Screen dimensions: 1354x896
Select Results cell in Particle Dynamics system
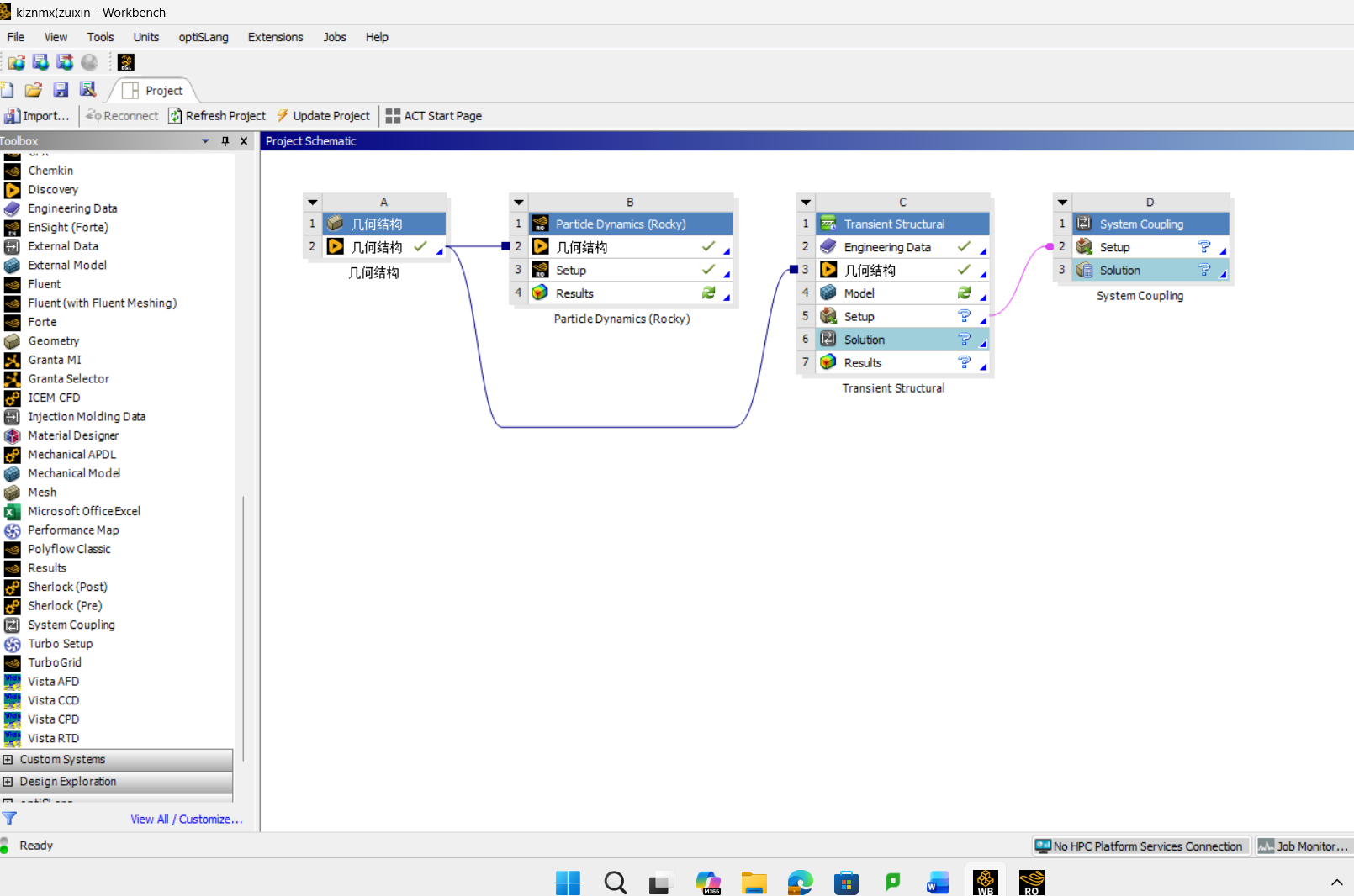[574, 293]
